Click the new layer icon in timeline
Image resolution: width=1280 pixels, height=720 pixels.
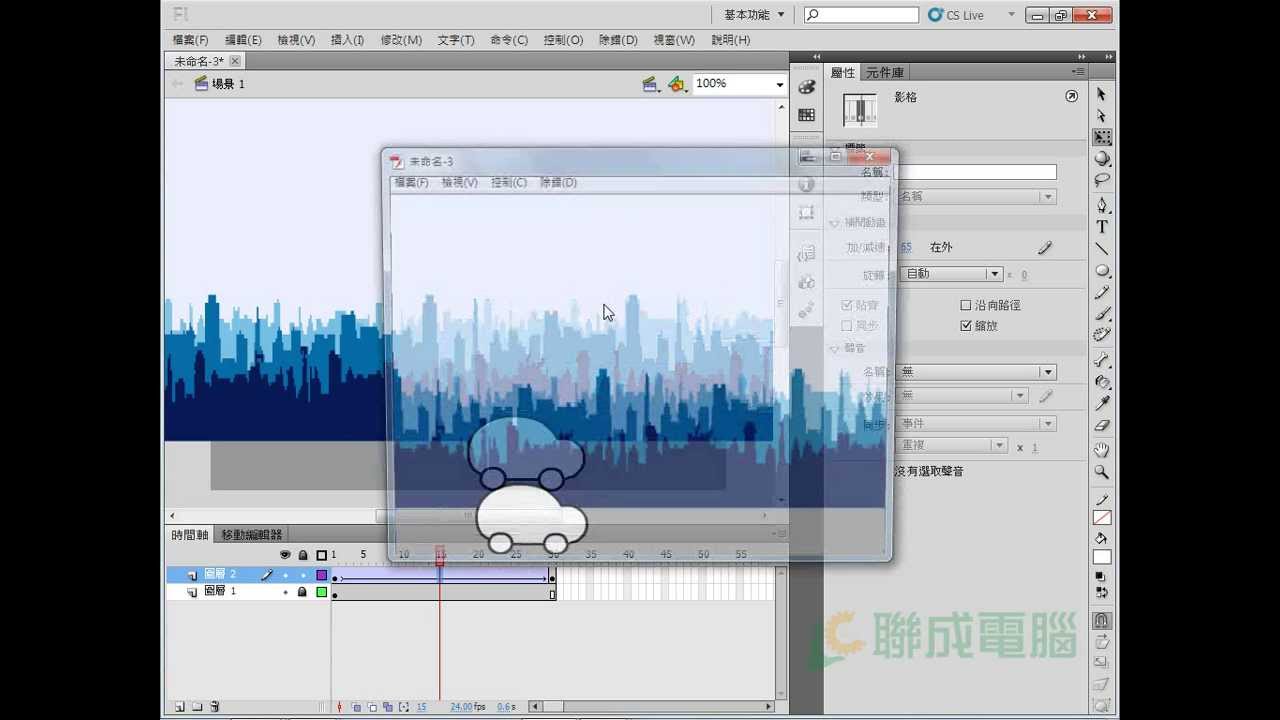click(179, 707)
